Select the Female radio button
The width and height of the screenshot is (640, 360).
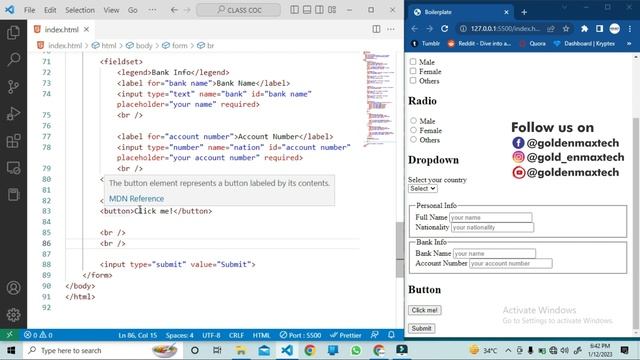pos(413,130)
